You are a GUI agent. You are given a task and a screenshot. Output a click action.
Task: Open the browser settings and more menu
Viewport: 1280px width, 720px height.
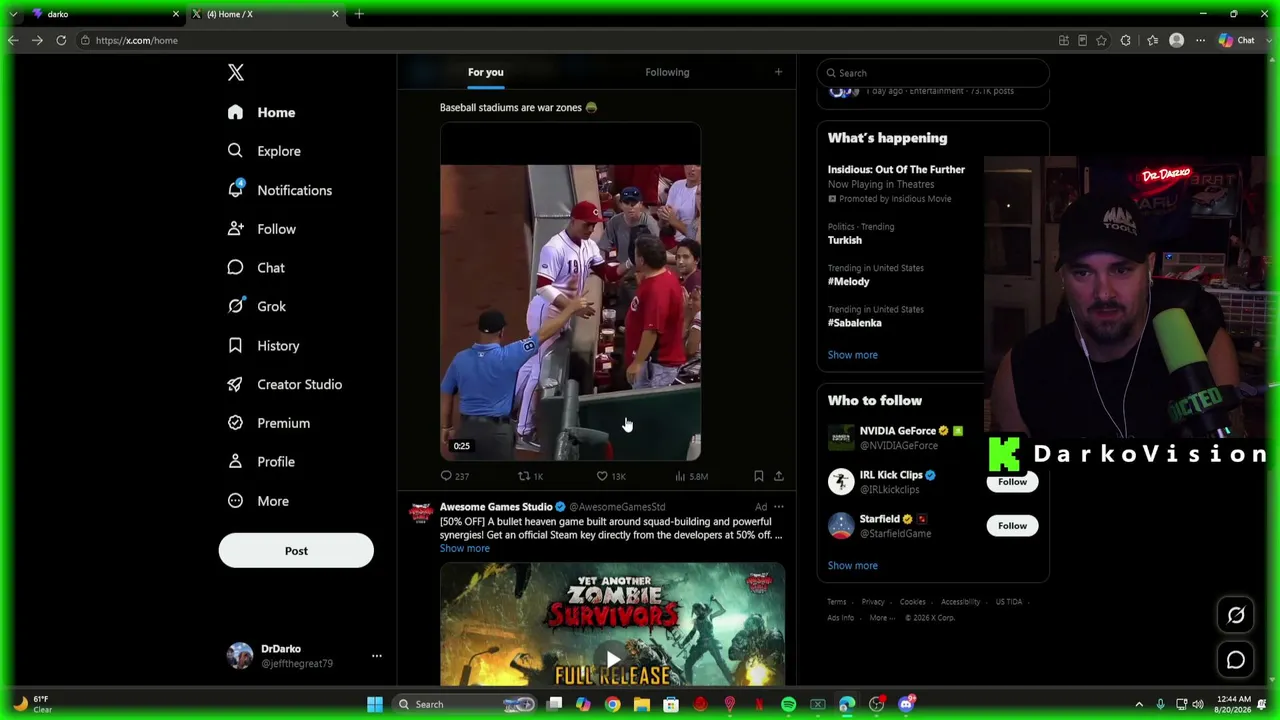(x=1200, y=40)
